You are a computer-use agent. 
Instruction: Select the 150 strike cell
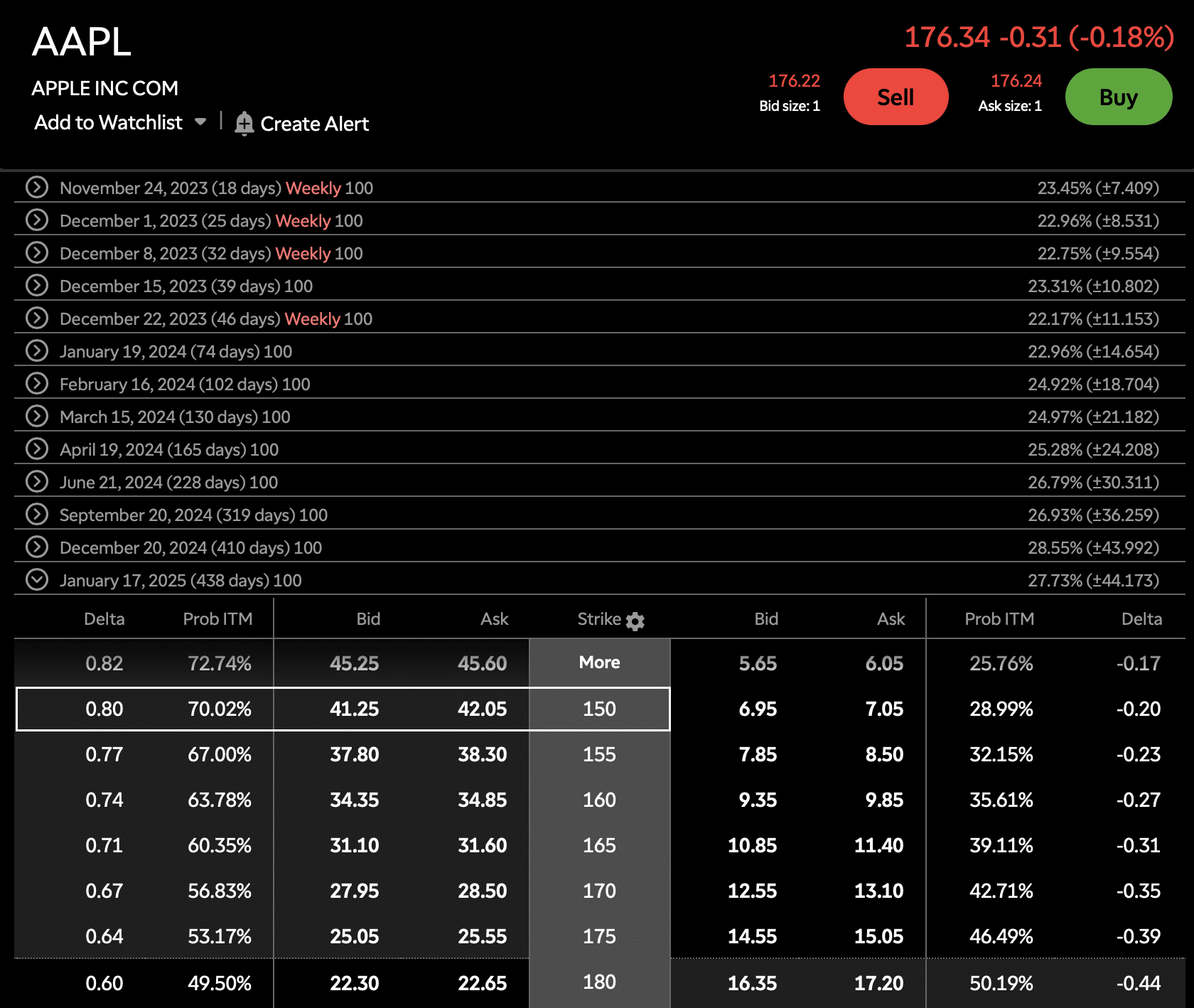600,709
